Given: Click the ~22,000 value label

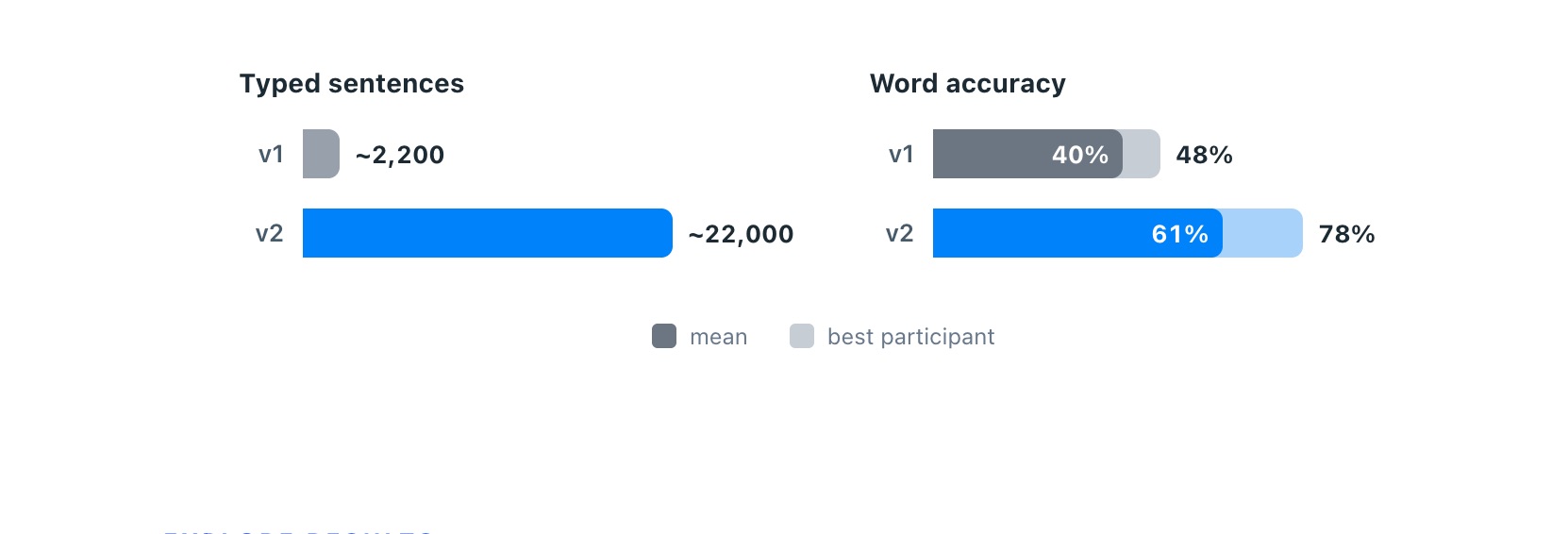Looking at the screenshot, I should click(742, 234).
